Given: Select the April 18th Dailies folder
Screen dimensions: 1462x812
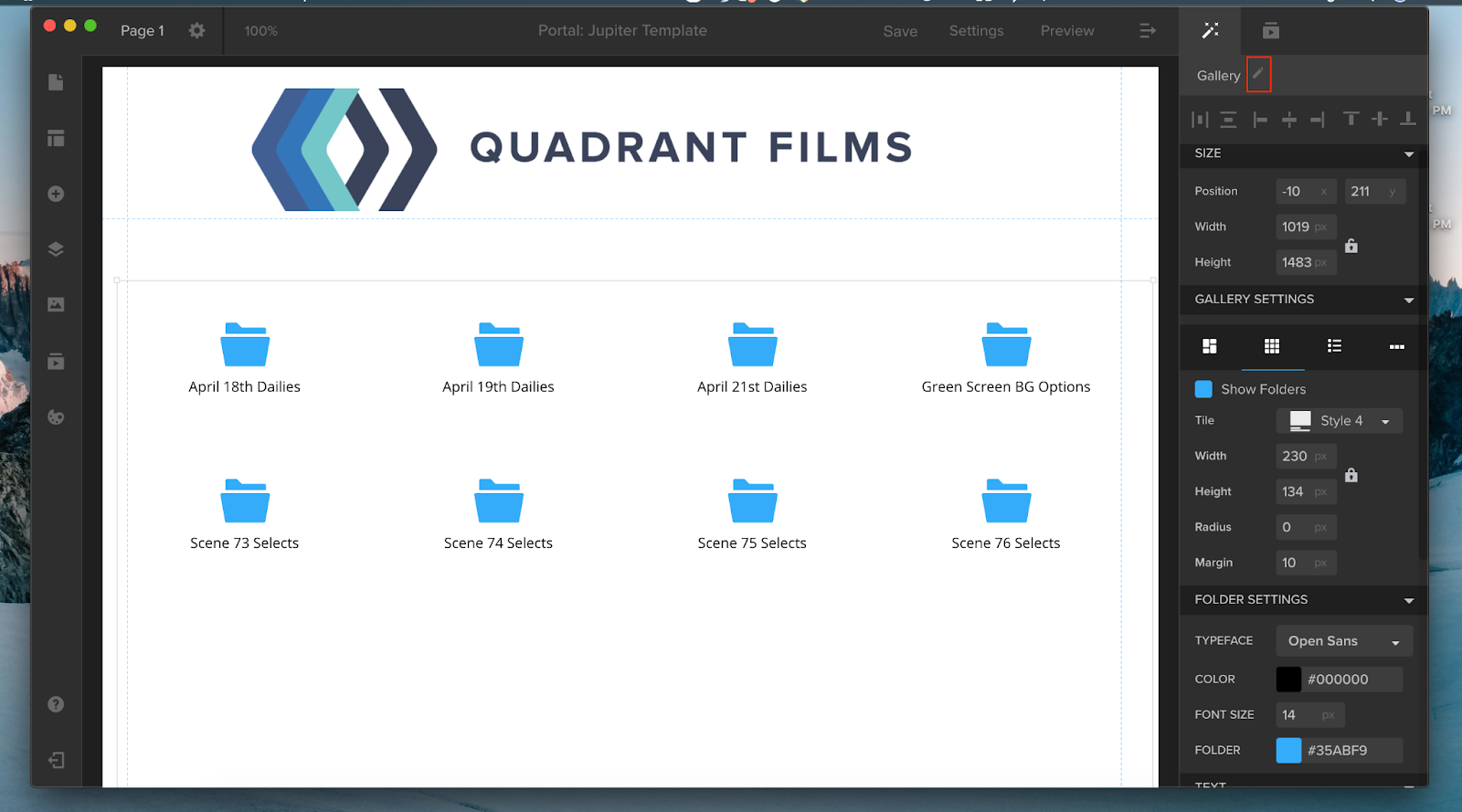Looking at the screenshot, I should (244, 358).
